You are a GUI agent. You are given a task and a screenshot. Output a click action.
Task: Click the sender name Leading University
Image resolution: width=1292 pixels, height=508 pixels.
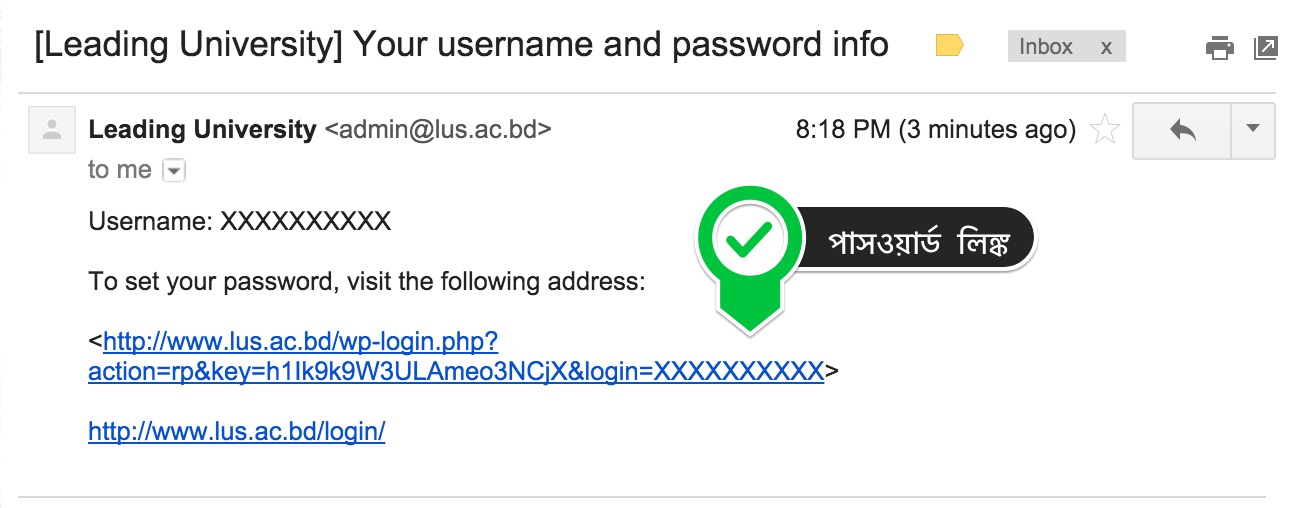(202, 129)
